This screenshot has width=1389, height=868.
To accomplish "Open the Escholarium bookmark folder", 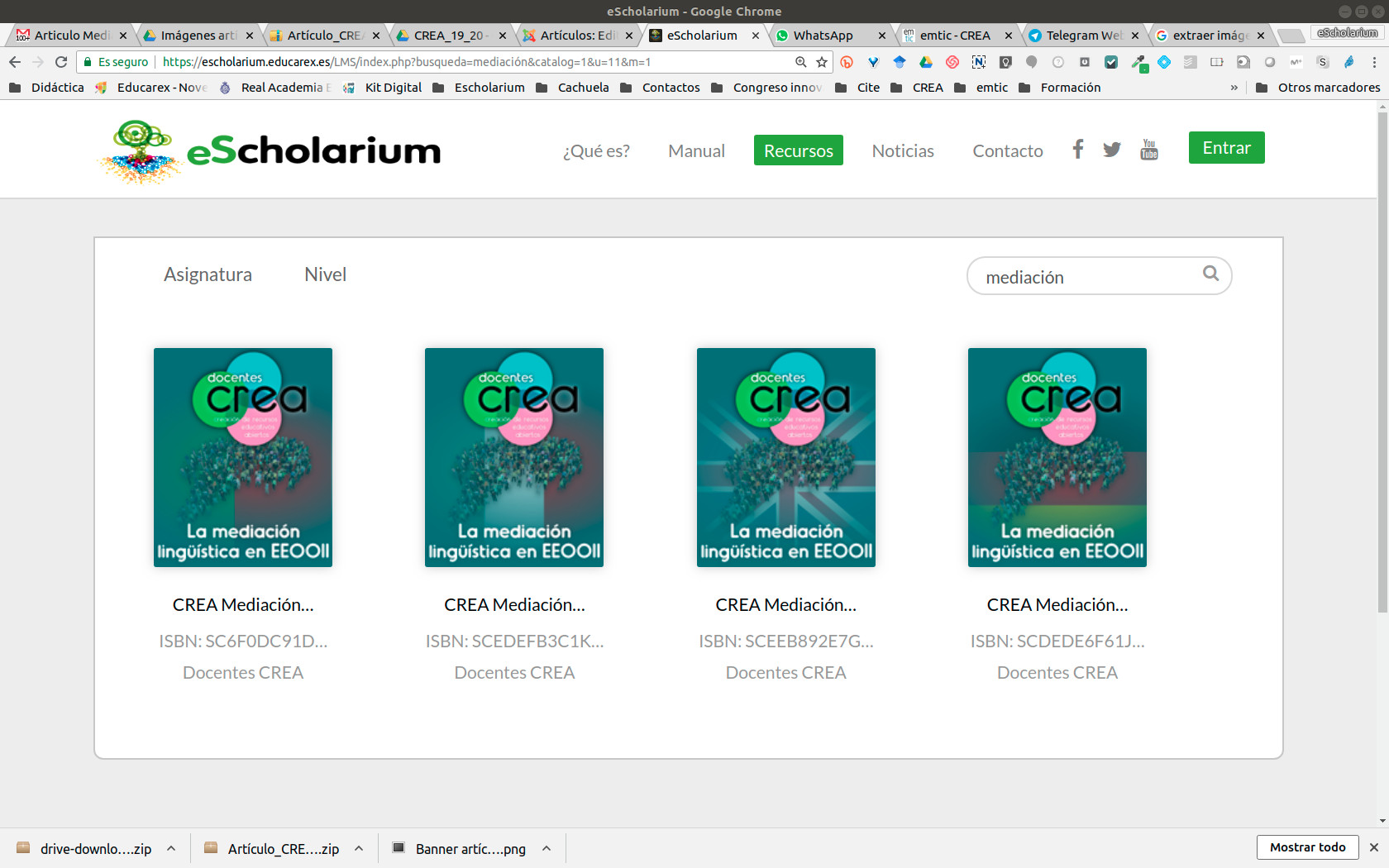I will pos(478,88).
